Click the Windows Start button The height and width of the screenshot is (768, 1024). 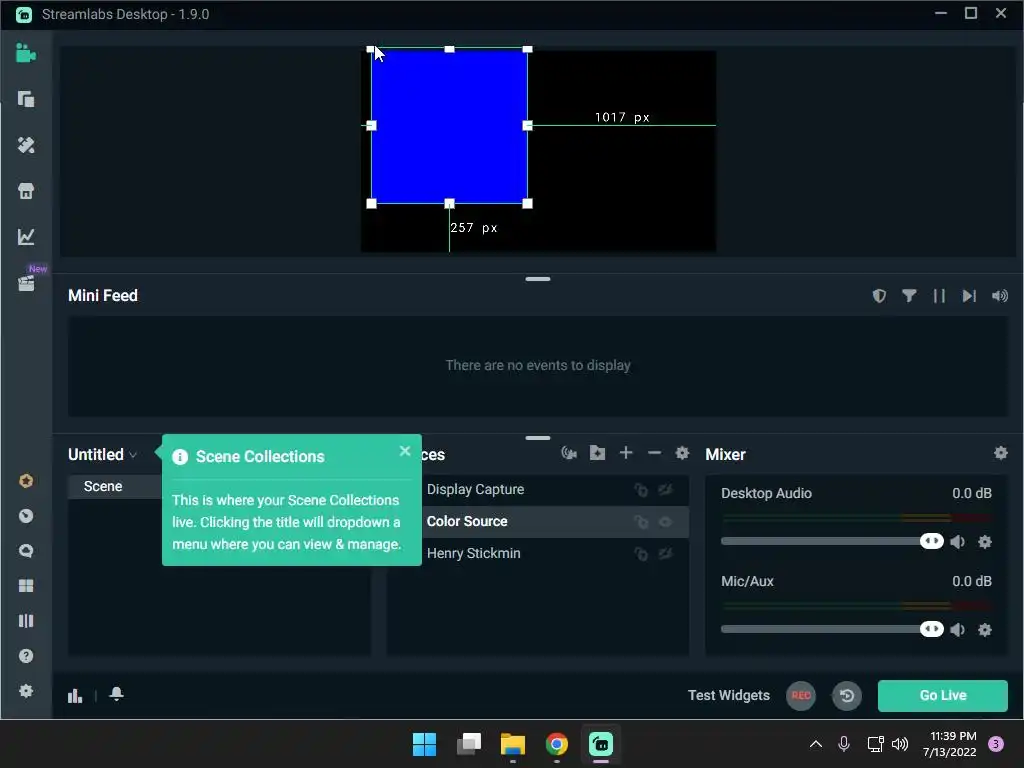point(424,744)
